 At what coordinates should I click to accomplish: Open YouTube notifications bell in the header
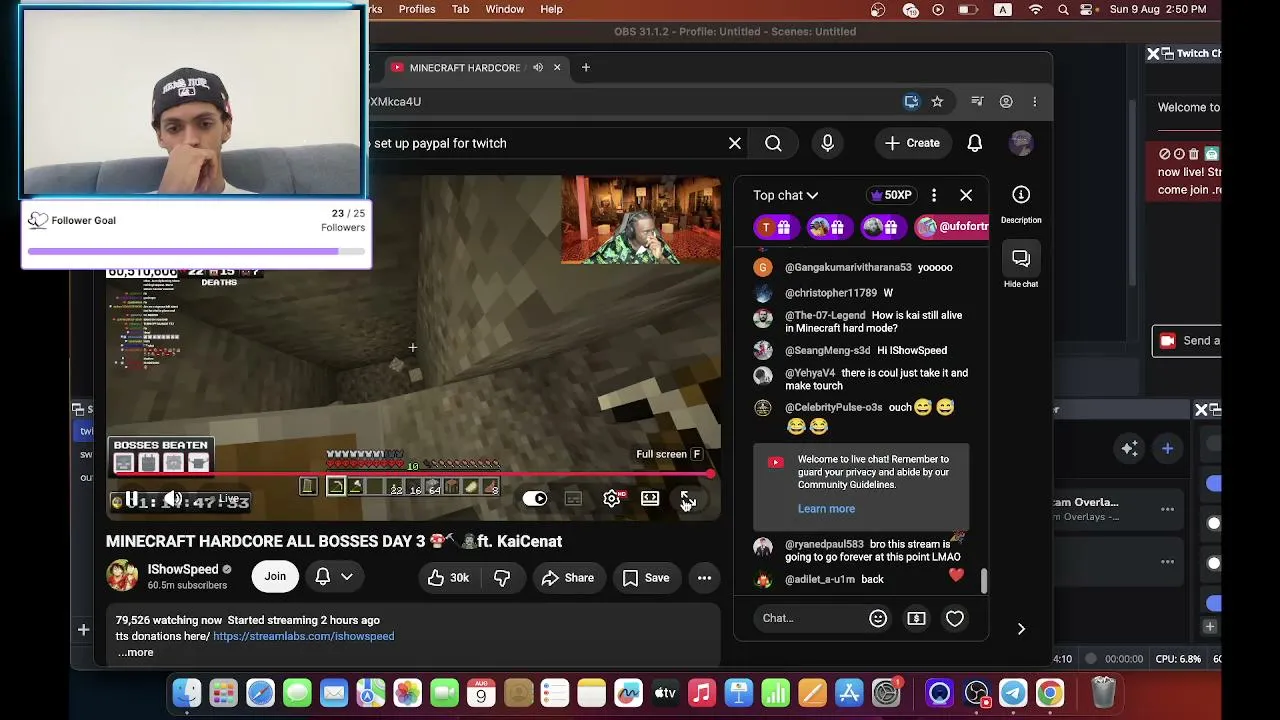point(975,143)
